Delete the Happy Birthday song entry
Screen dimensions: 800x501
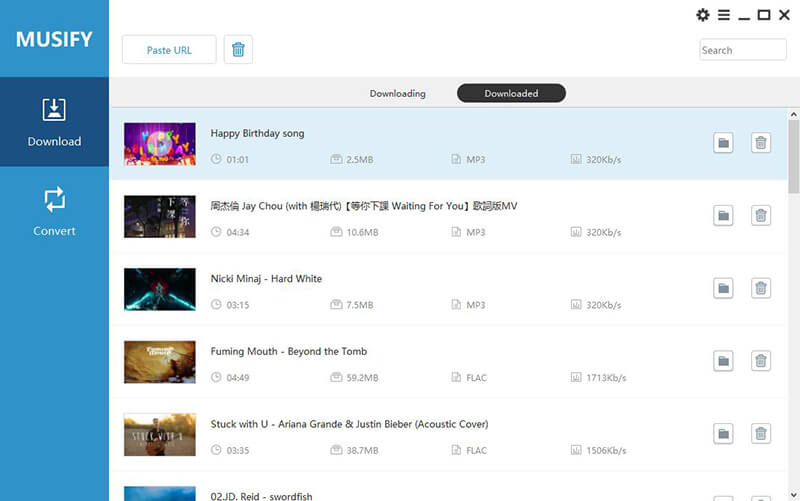tap(761, 143)
